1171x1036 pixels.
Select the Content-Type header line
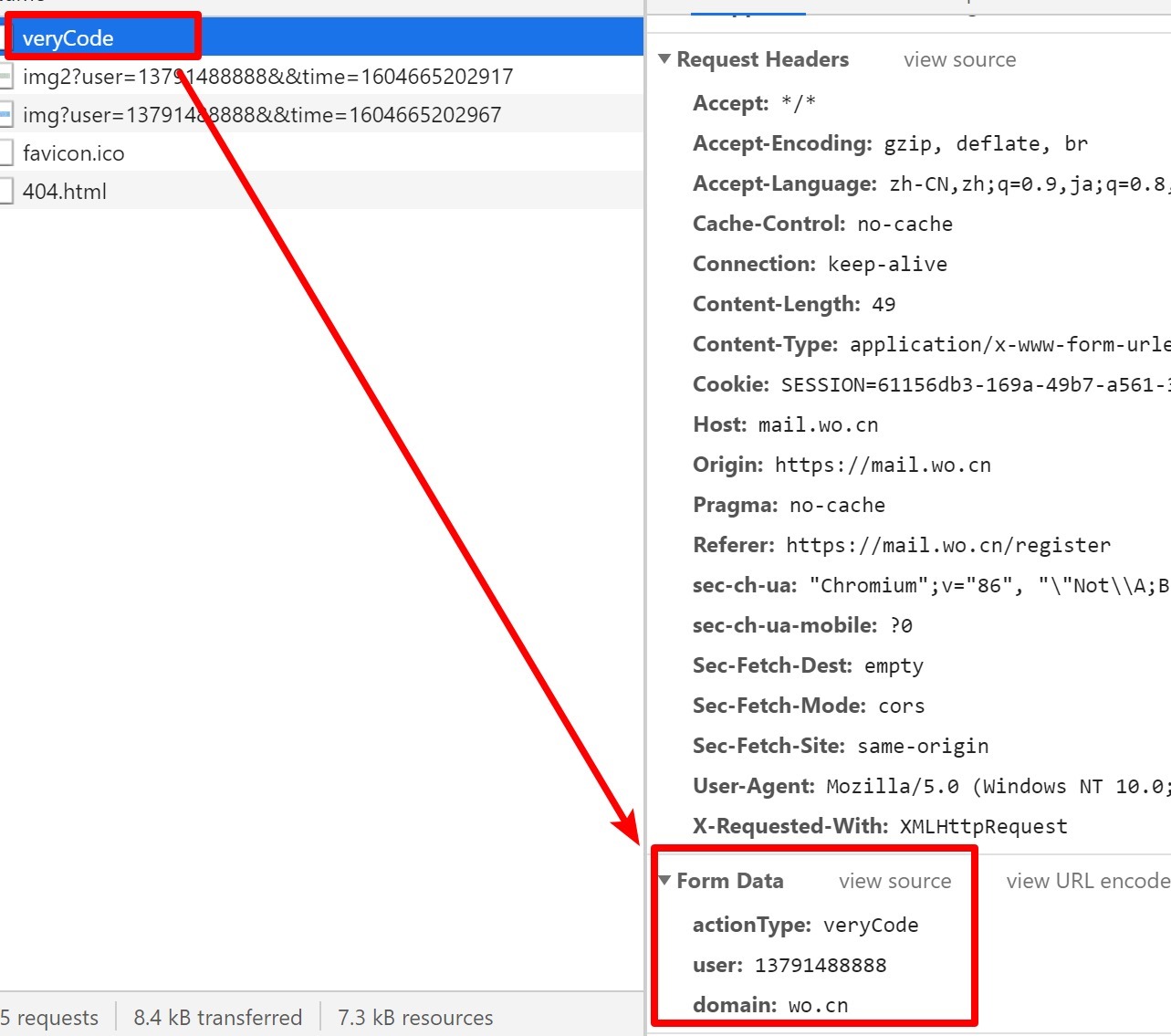pyautogui.click(x=931, y=344)
